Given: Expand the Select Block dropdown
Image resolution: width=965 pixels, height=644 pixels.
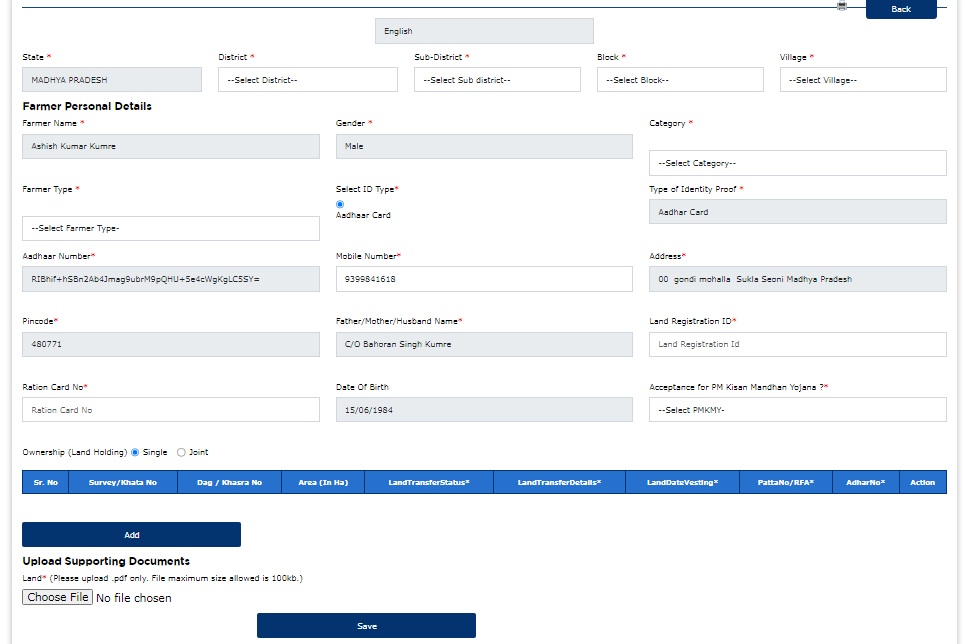Looking at the screenshot, I should tap(680, 80).
